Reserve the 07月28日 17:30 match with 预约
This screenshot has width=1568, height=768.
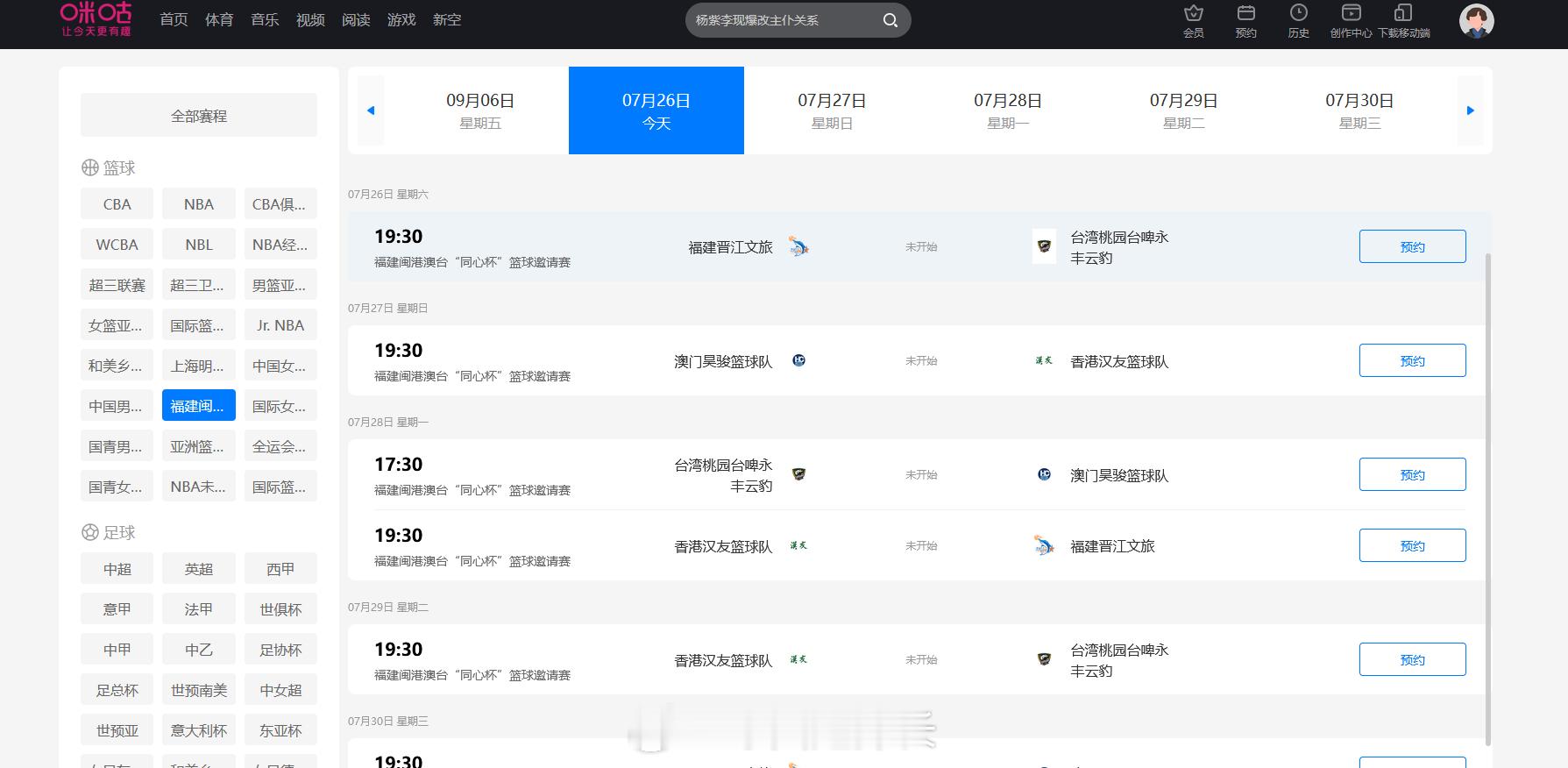point(1412,474)
